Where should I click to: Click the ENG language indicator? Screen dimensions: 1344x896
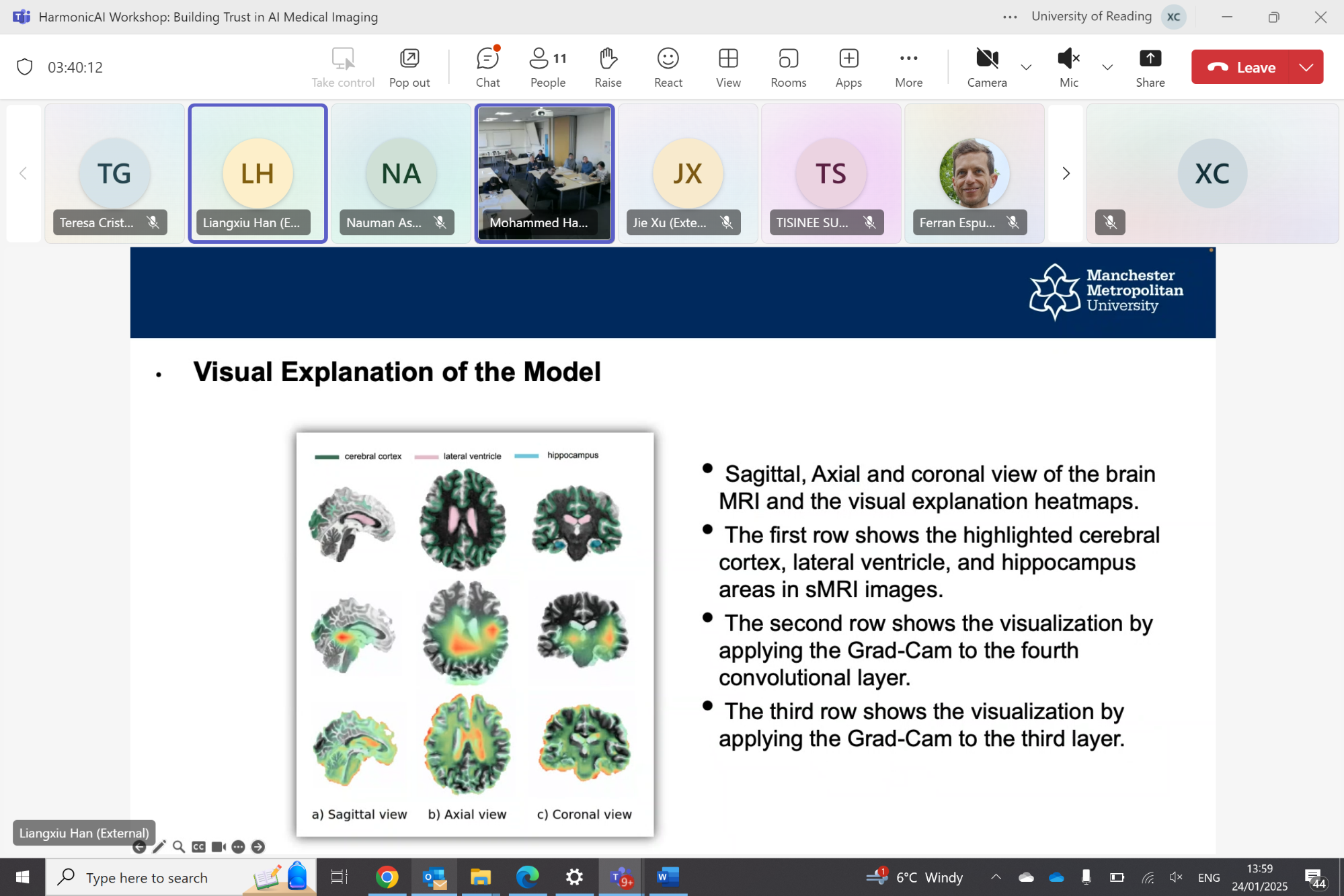pyautogui.click(x=1208, y=877)
